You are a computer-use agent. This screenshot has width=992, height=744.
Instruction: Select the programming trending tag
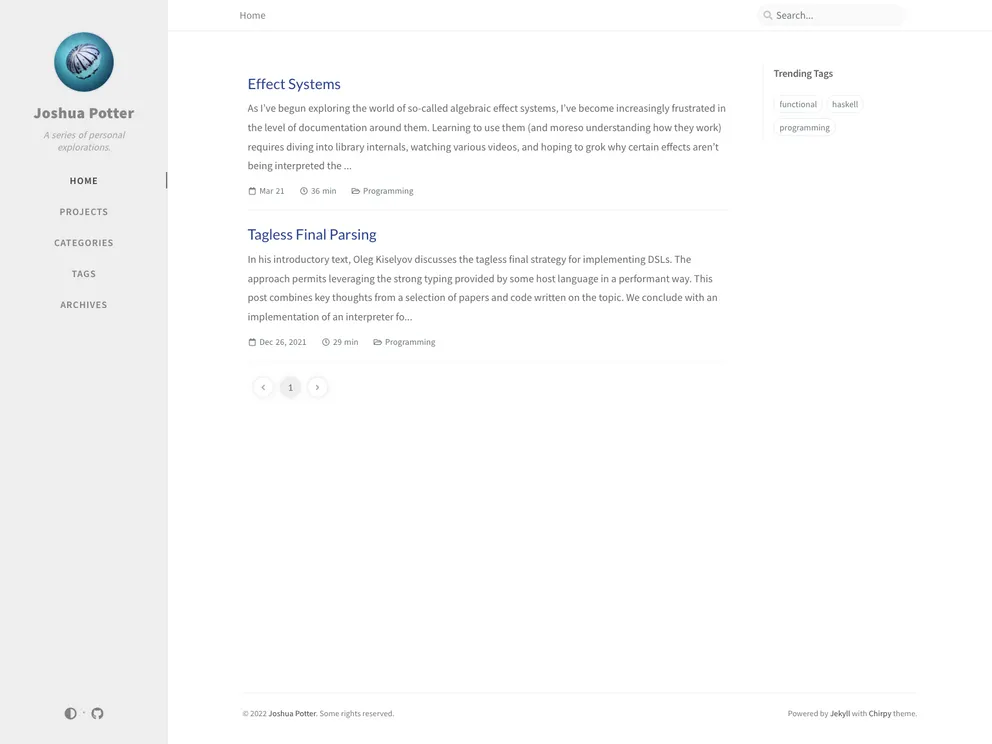point(804,128)
